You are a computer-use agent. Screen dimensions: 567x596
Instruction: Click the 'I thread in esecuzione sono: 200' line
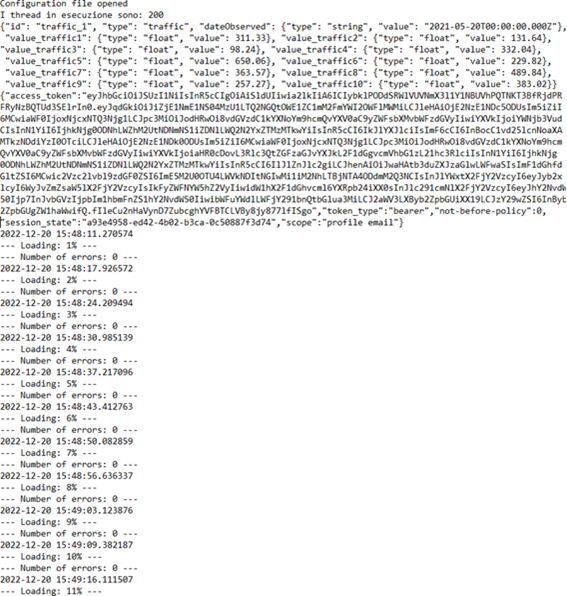[82, 15]
